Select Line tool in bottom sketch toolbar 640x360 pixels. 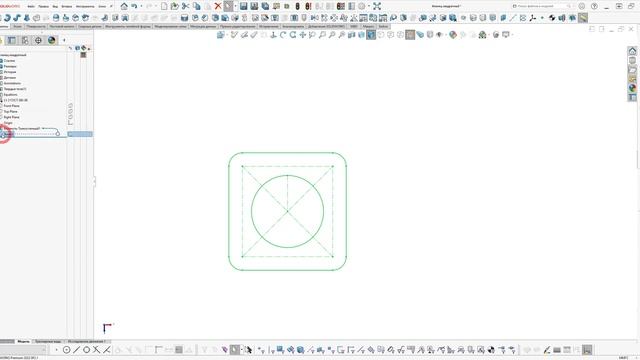[76, 350]
